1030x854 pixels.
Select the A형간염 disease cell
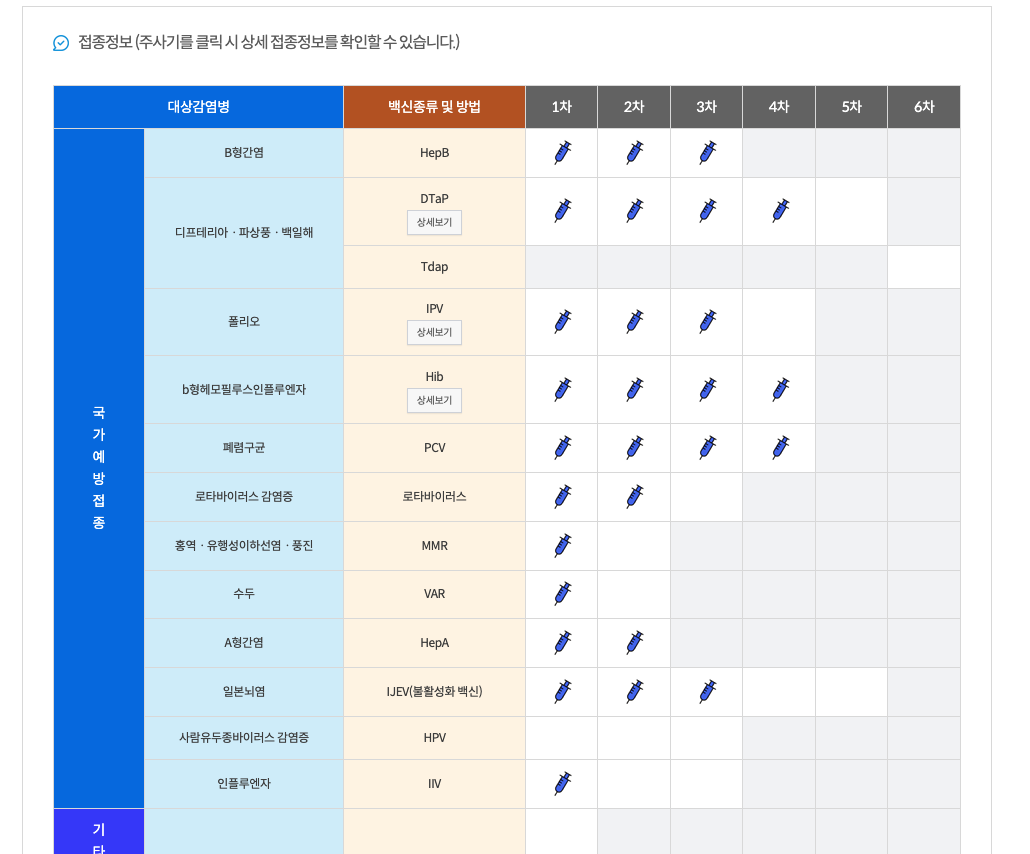244,643
